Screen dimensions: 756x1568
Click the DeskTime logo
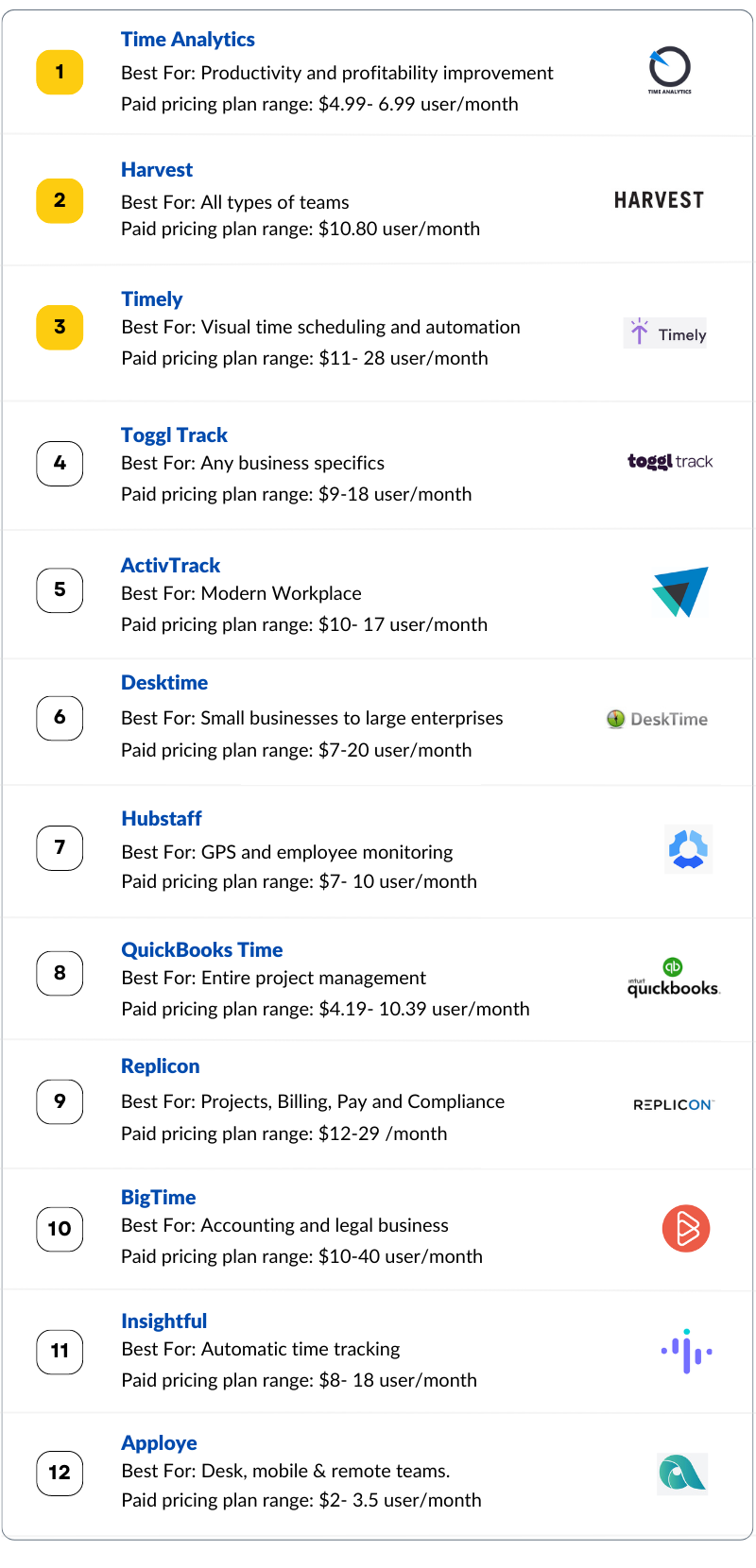[657, 719]
